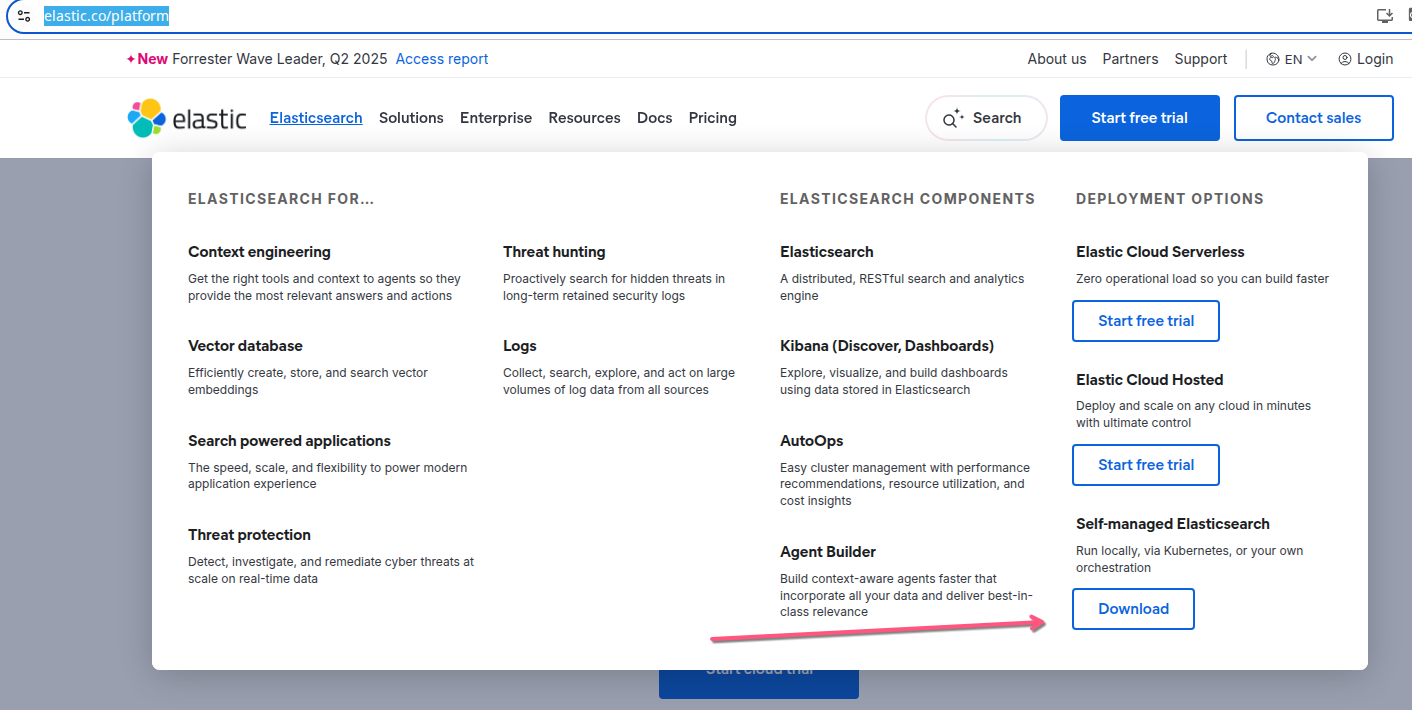The image size is (1412, 710).
Task: Click the Elastic logo
Action: [187, 118]
